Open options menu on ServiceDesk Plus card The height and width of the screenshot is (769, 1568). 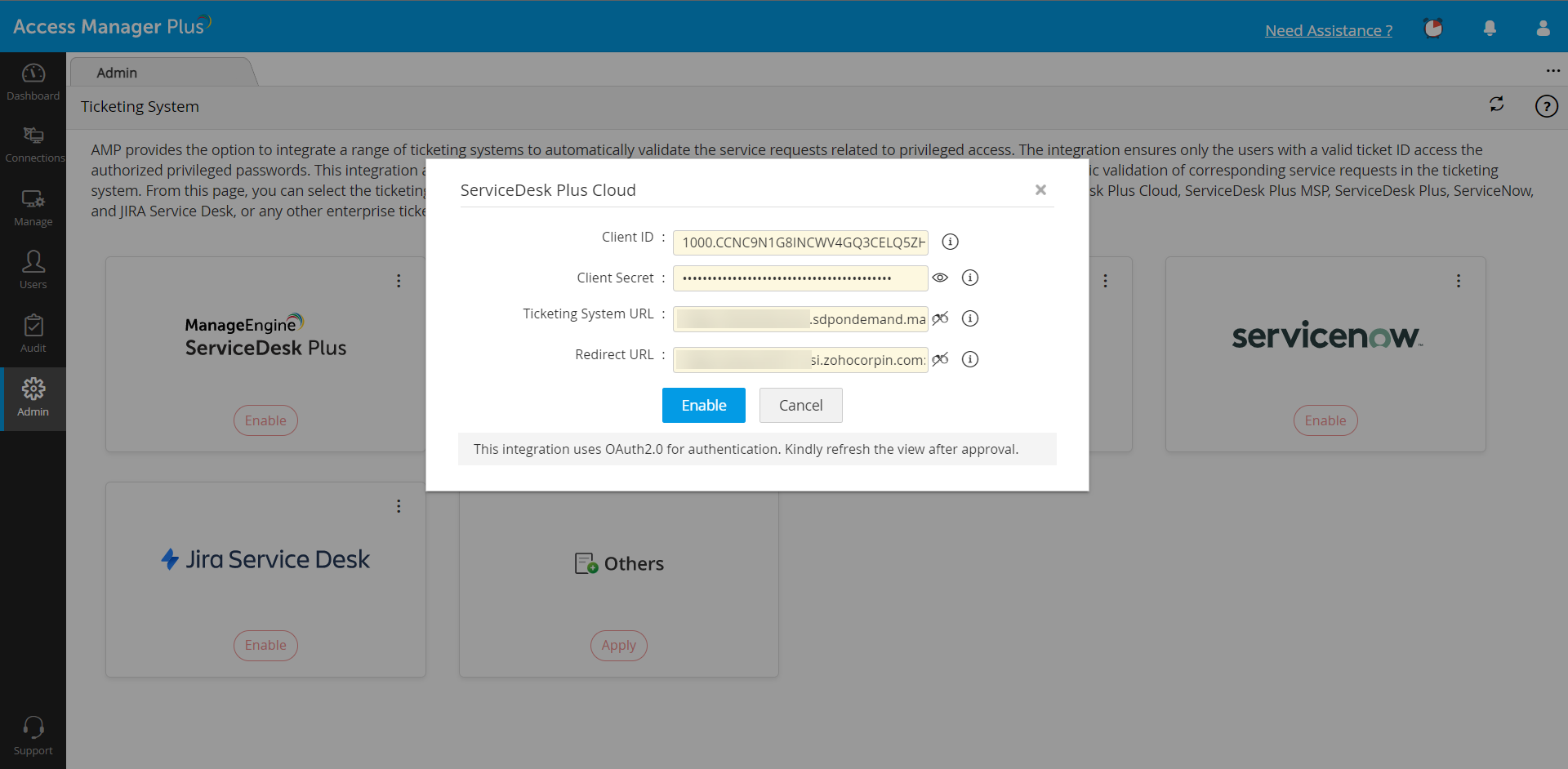[399, 281]
